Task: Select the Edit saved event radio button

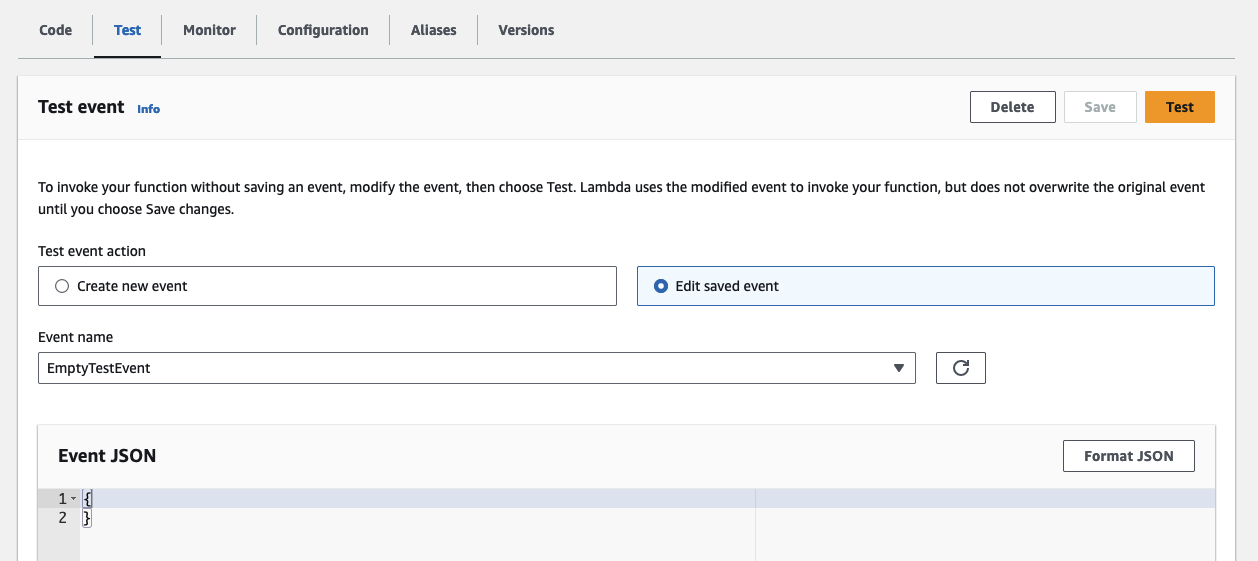Action: tap(660, 286)
